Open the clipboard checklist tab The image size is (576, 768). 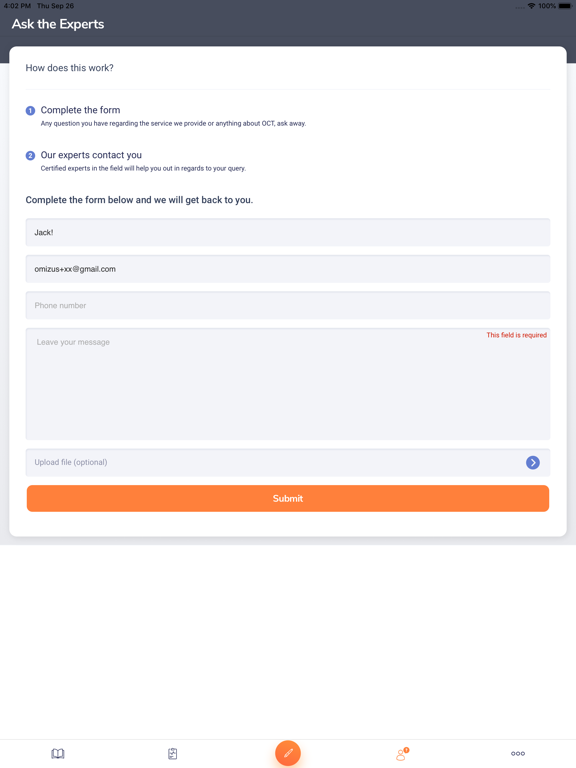coord(172,753)
